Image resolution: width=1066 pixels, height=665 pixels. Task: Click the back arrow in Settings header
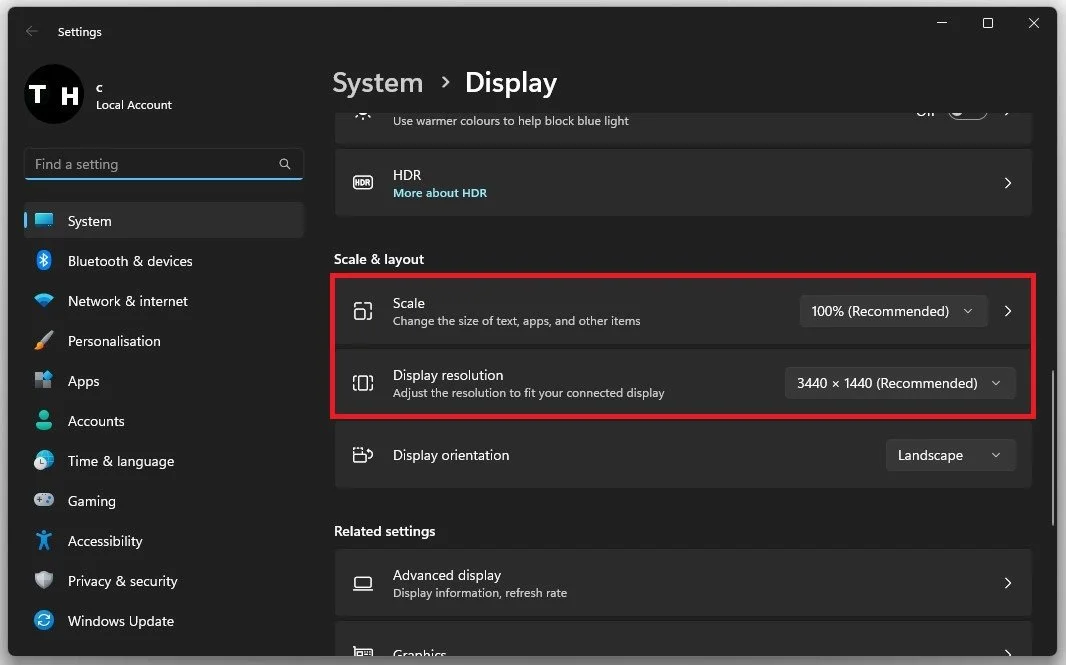point(31,31)
